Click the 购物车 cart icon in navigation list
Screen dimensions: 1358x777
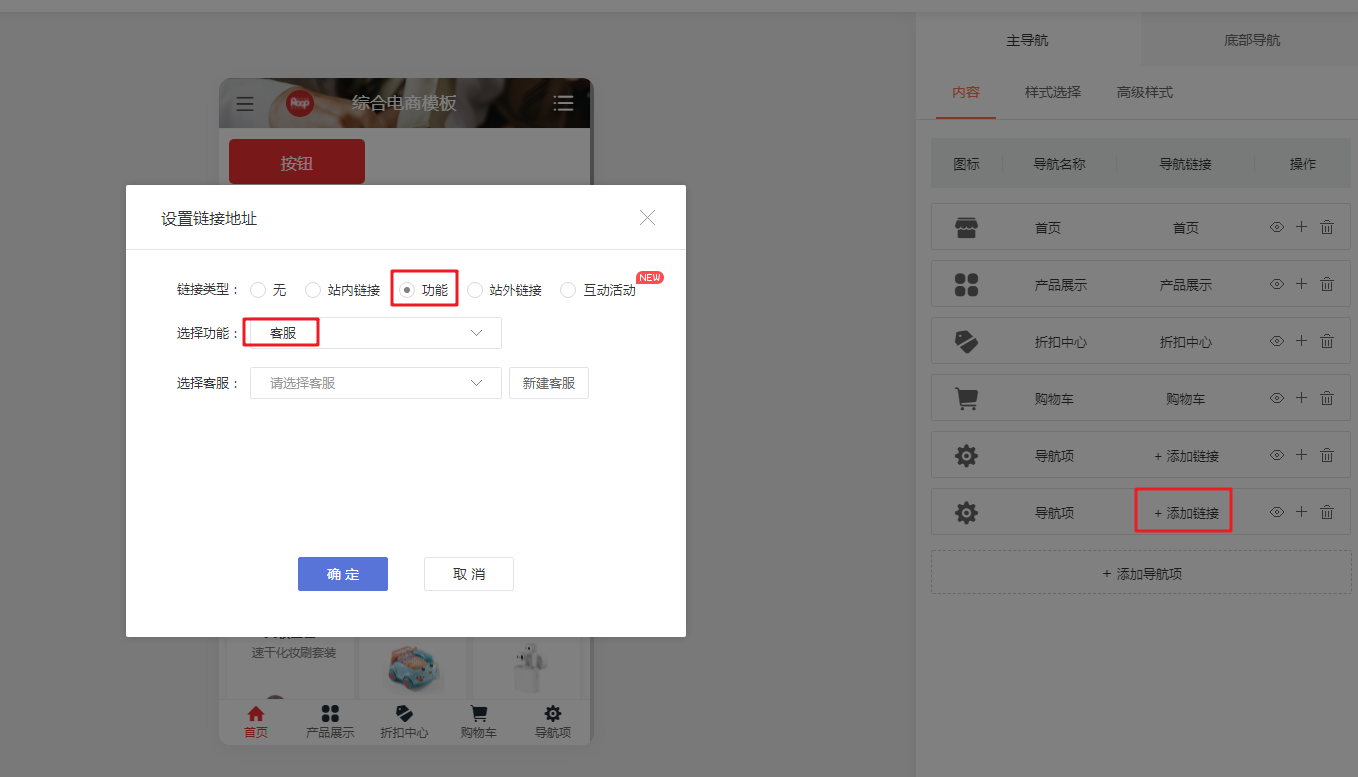[x=966, y=399]
